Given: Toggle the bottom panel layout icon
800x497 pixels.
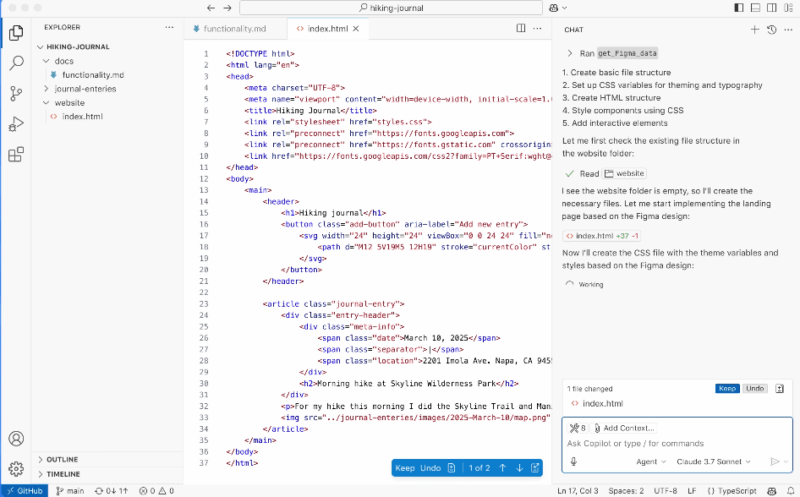Looking at the screenshot, I should (x=756, y=8).
